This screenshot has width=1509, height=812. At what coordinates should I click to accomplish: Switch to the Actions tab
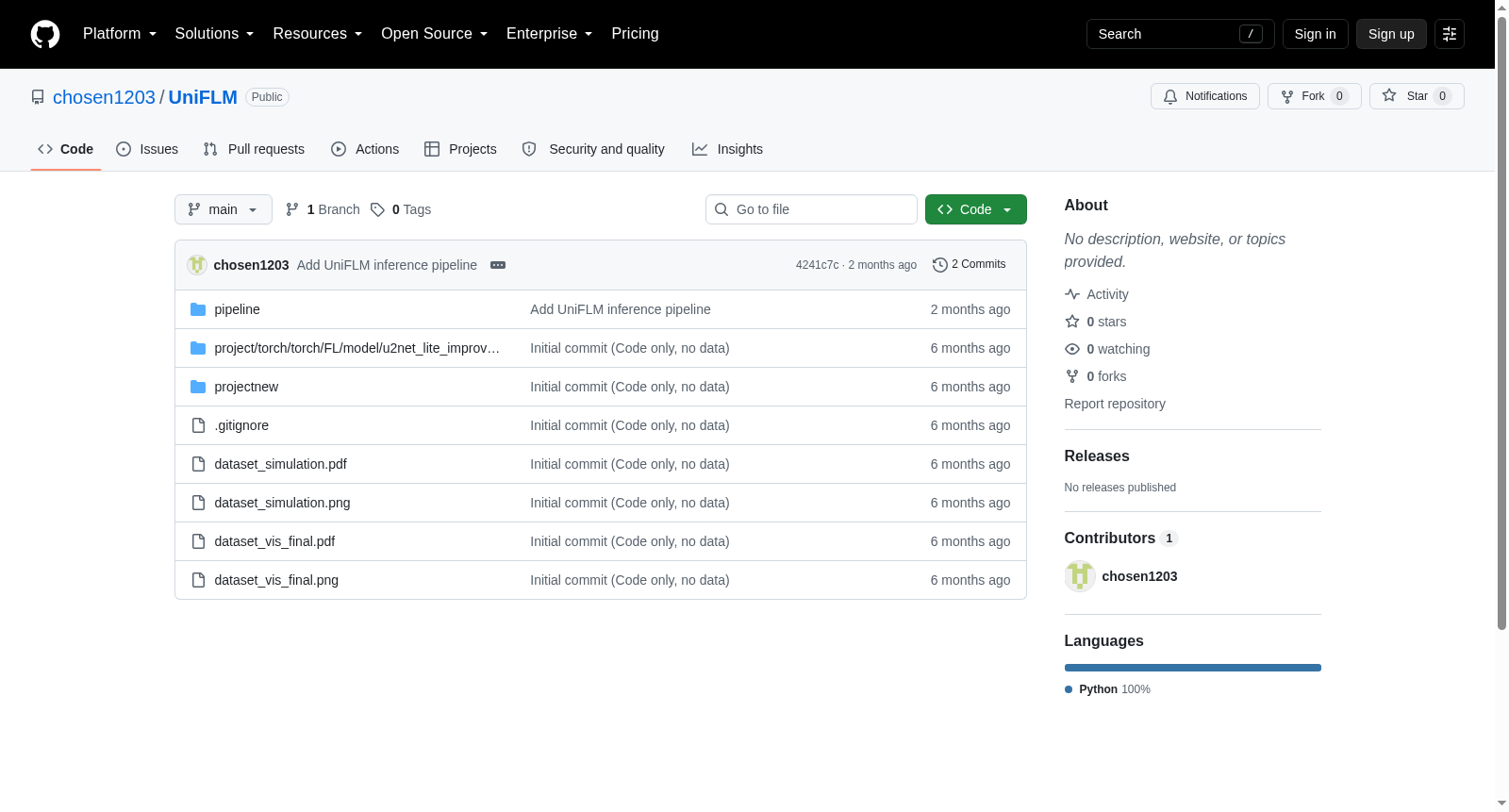tap(365, 149)
